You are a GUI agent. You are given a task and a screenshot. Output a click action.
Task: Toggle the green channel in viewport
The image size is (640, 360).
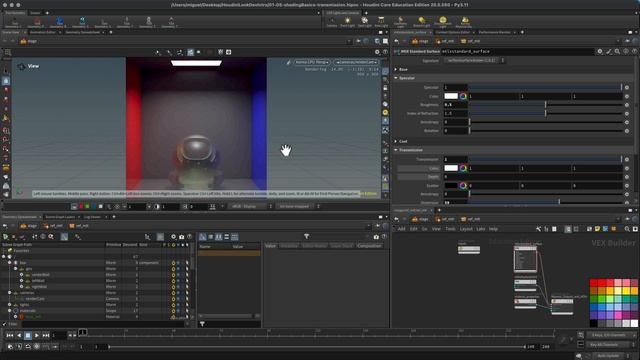[x=87, y=207]
